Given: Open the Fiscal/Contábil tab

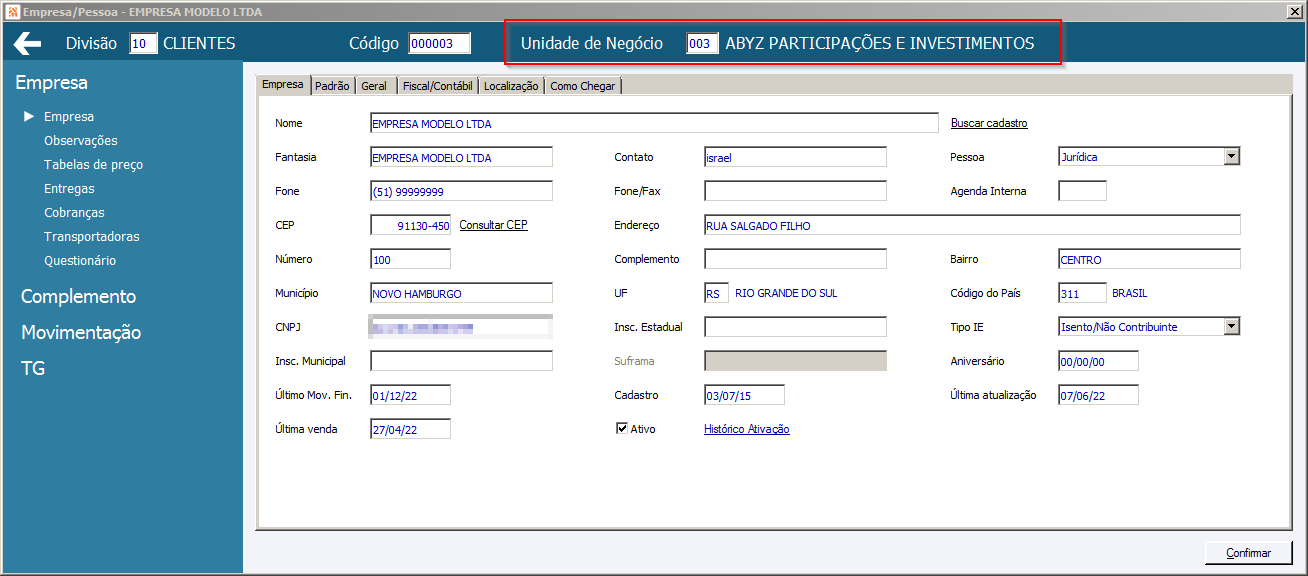Looking at the screenshot, I should tap(437, 86).
